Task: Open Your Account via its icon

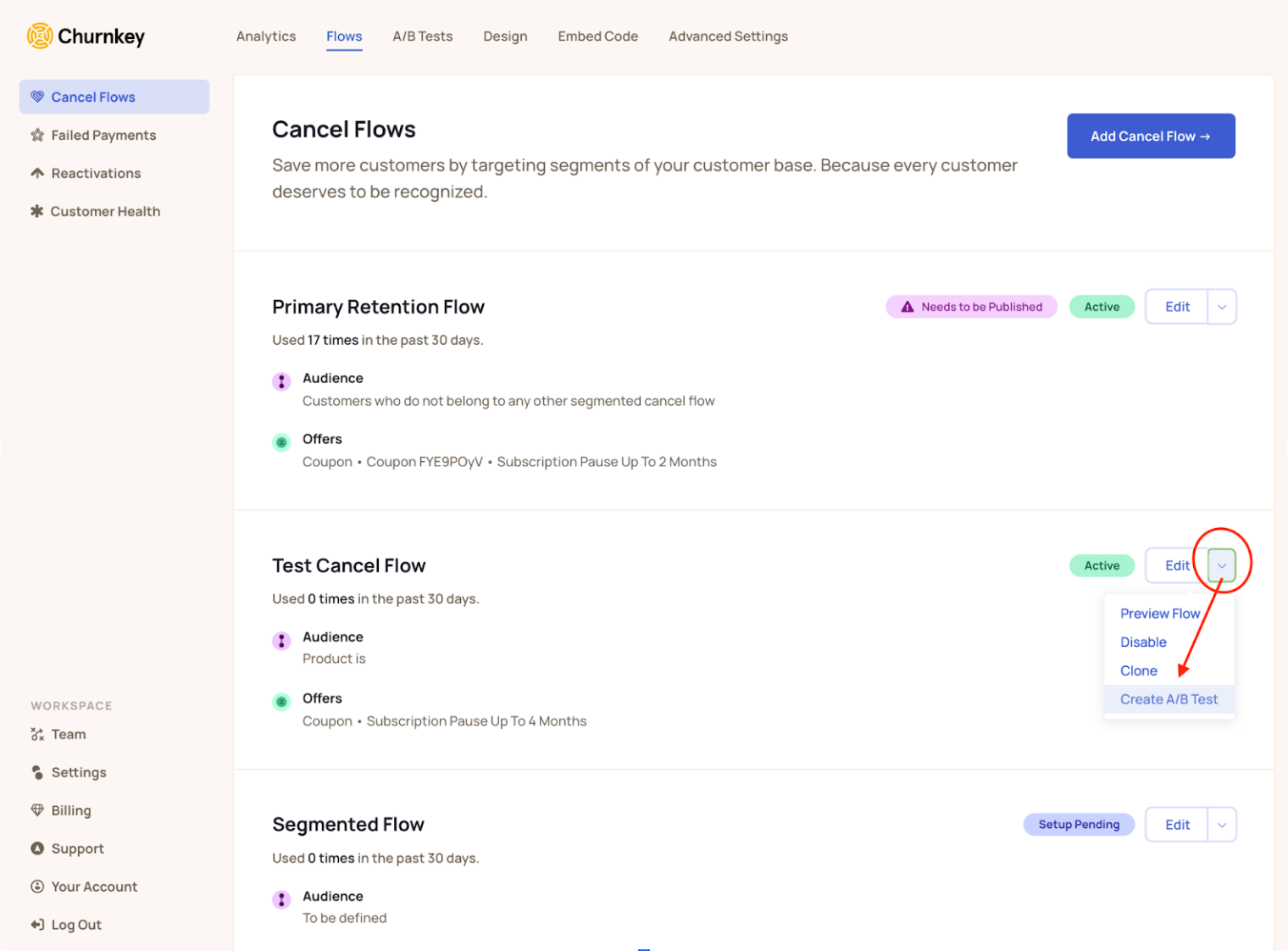Action: tap(37, 887)
